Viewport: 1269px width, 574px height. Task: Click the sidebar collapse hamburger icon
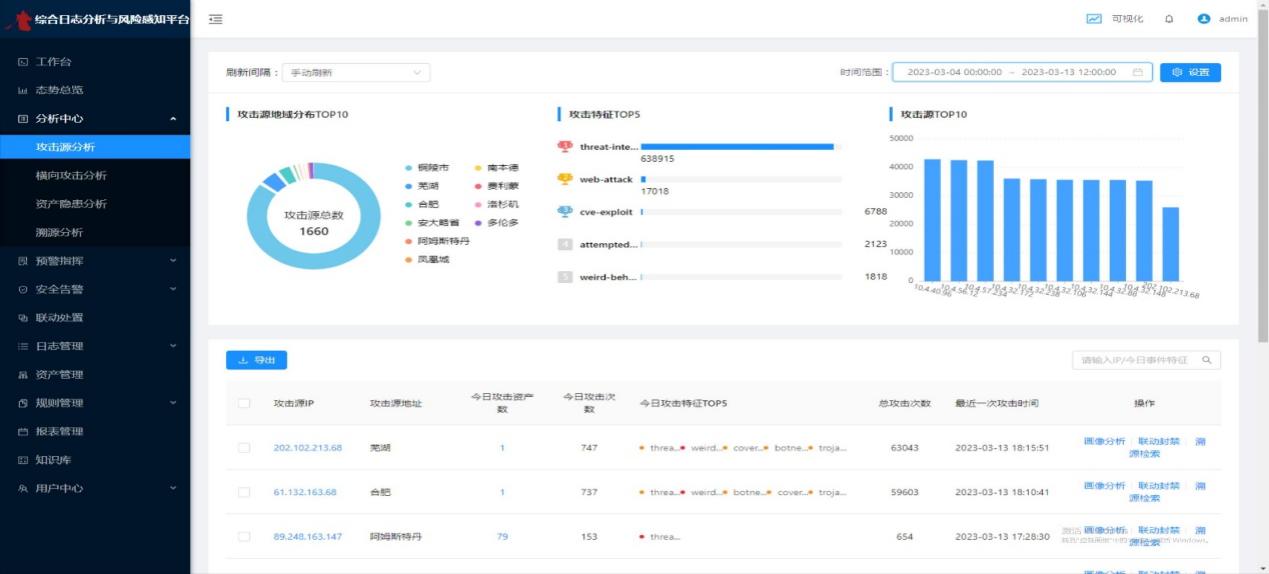(216, 19)
